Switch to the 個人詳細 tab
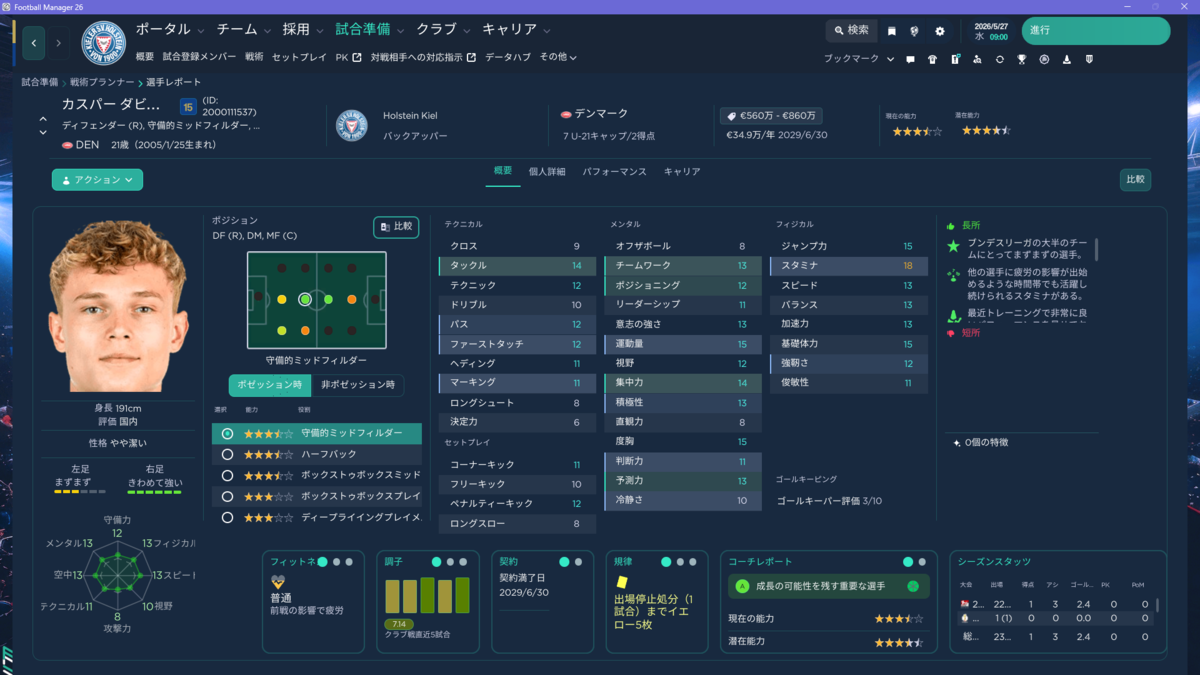 click(x=547, y=172)
